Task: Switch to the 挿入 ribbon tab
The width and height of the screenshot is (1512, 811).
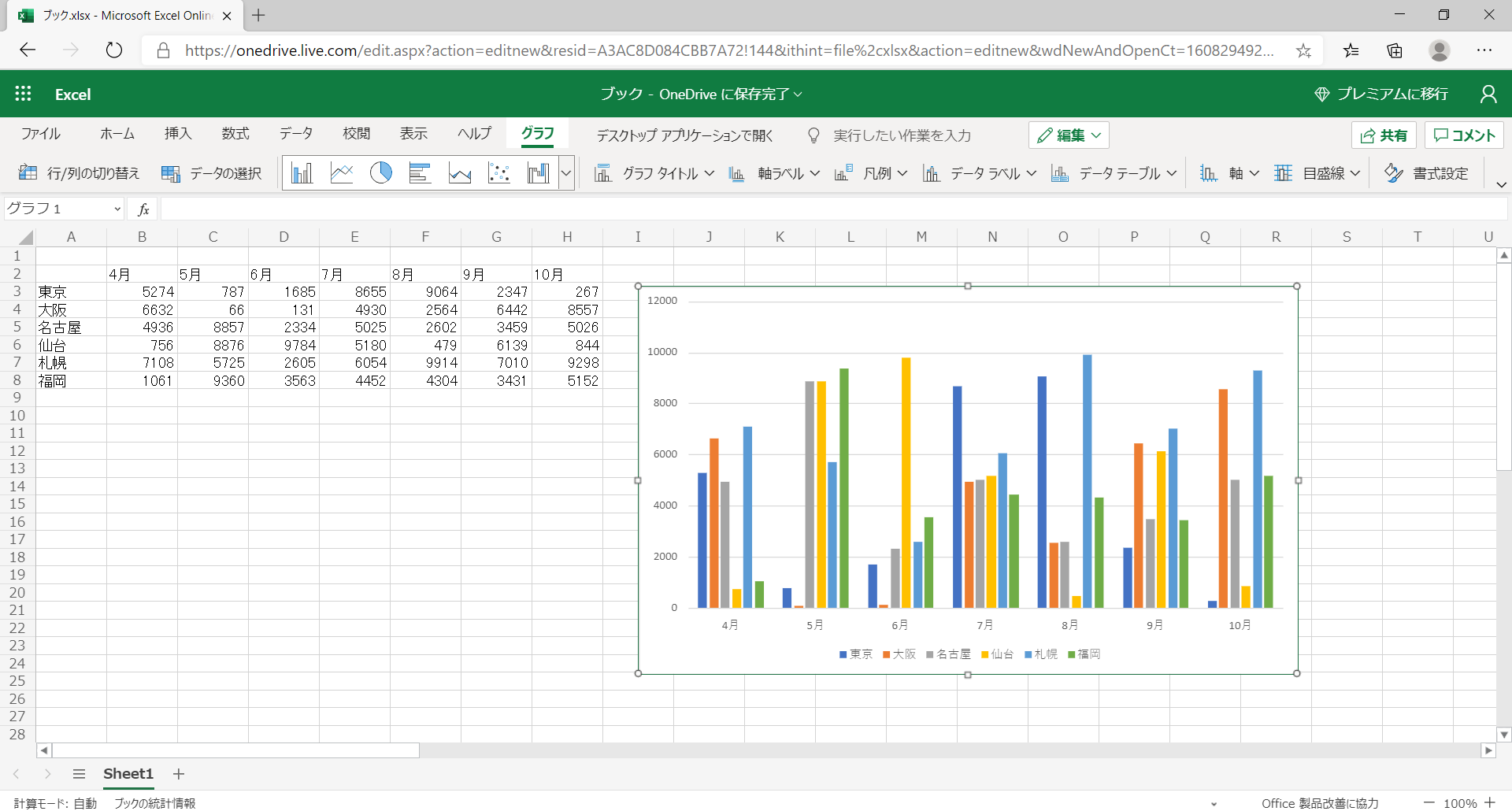Action: click(178, 134)
